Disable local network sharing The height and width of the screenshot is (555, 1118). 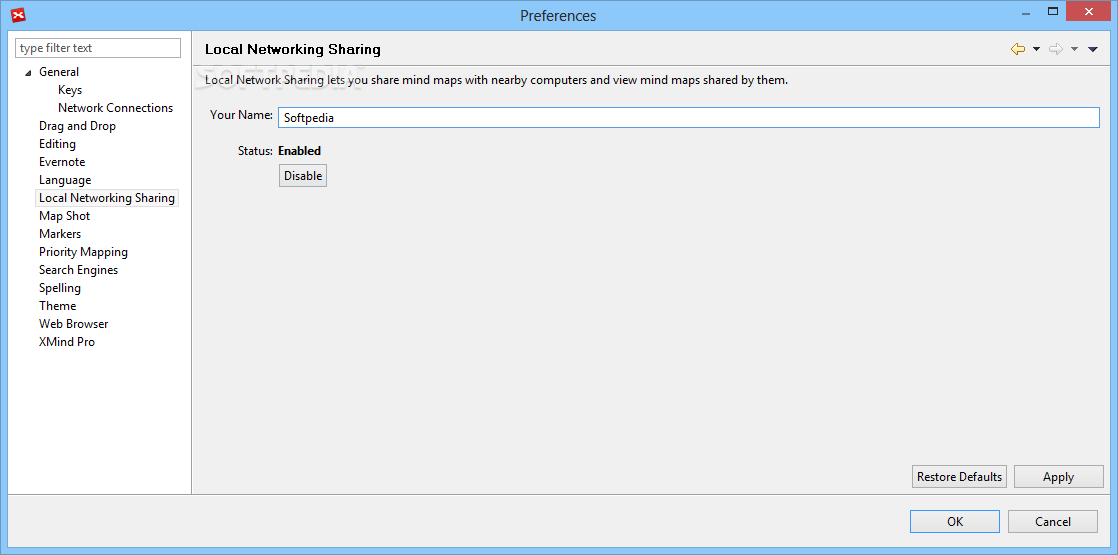pos(303,175)
